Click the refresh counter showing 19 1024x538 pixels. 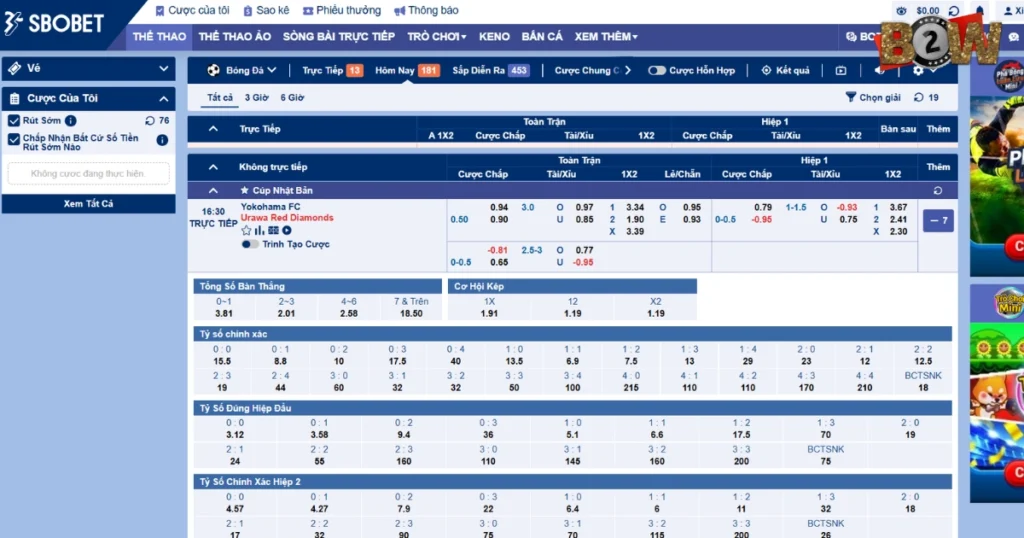coord(927,97)
